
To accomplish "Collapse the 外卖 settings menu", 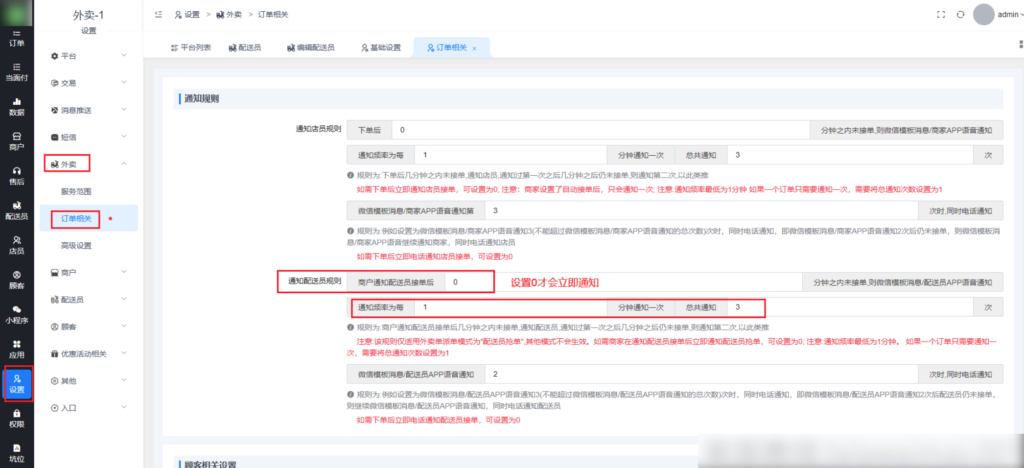I will pyautogui.click(x=88, y=164).
